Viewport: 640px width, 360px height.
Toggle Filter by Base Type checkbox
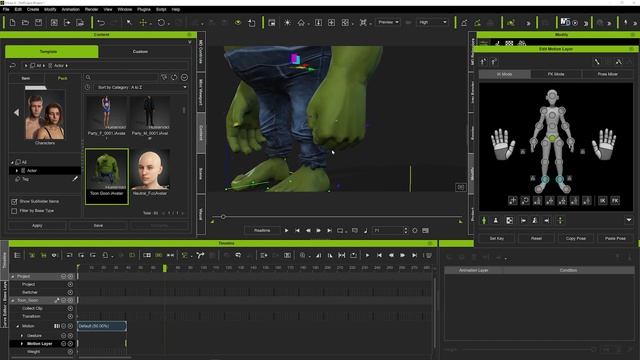click(14, 211)
